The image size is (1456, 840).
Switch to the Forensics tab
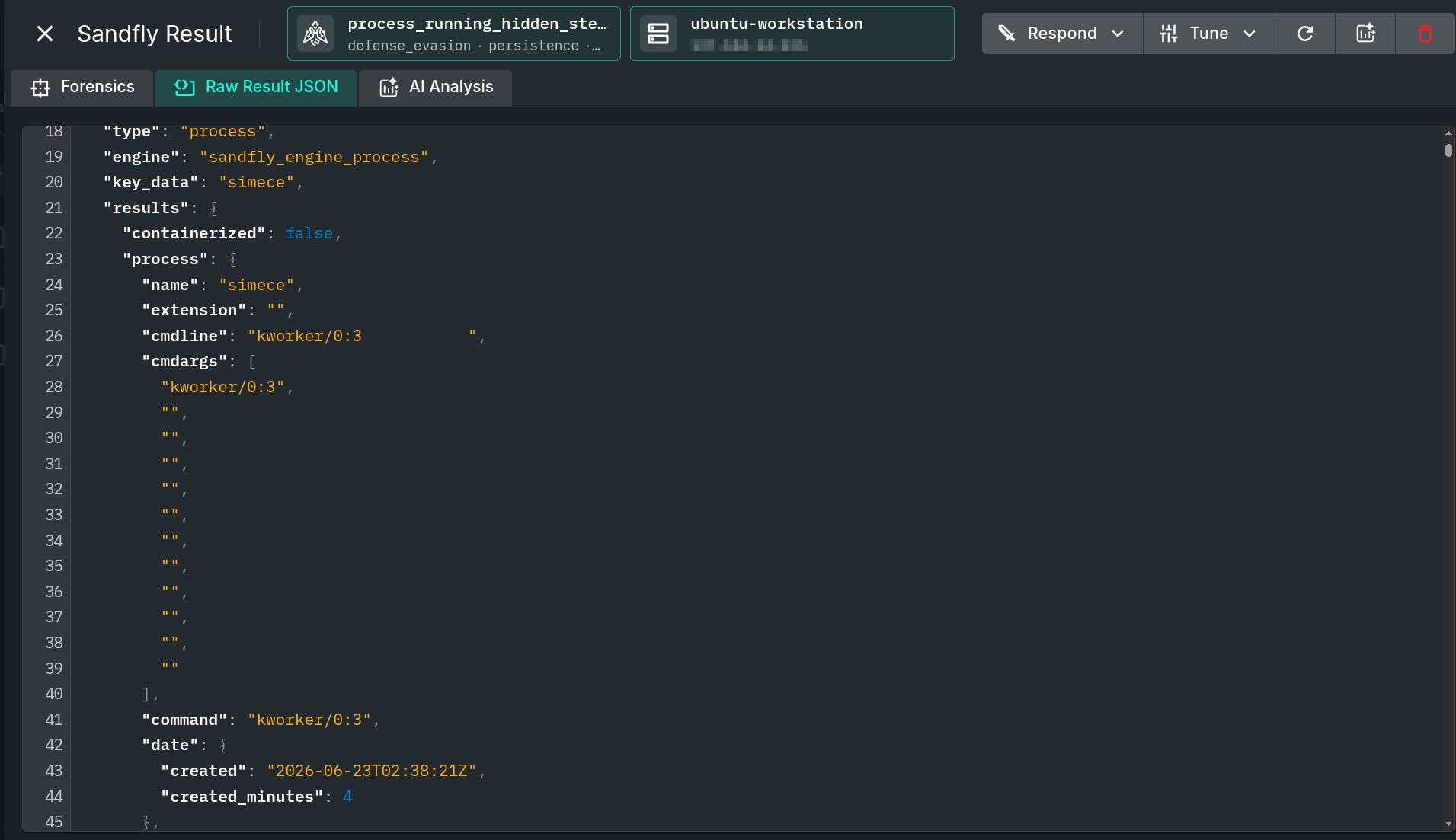(82, 88)
